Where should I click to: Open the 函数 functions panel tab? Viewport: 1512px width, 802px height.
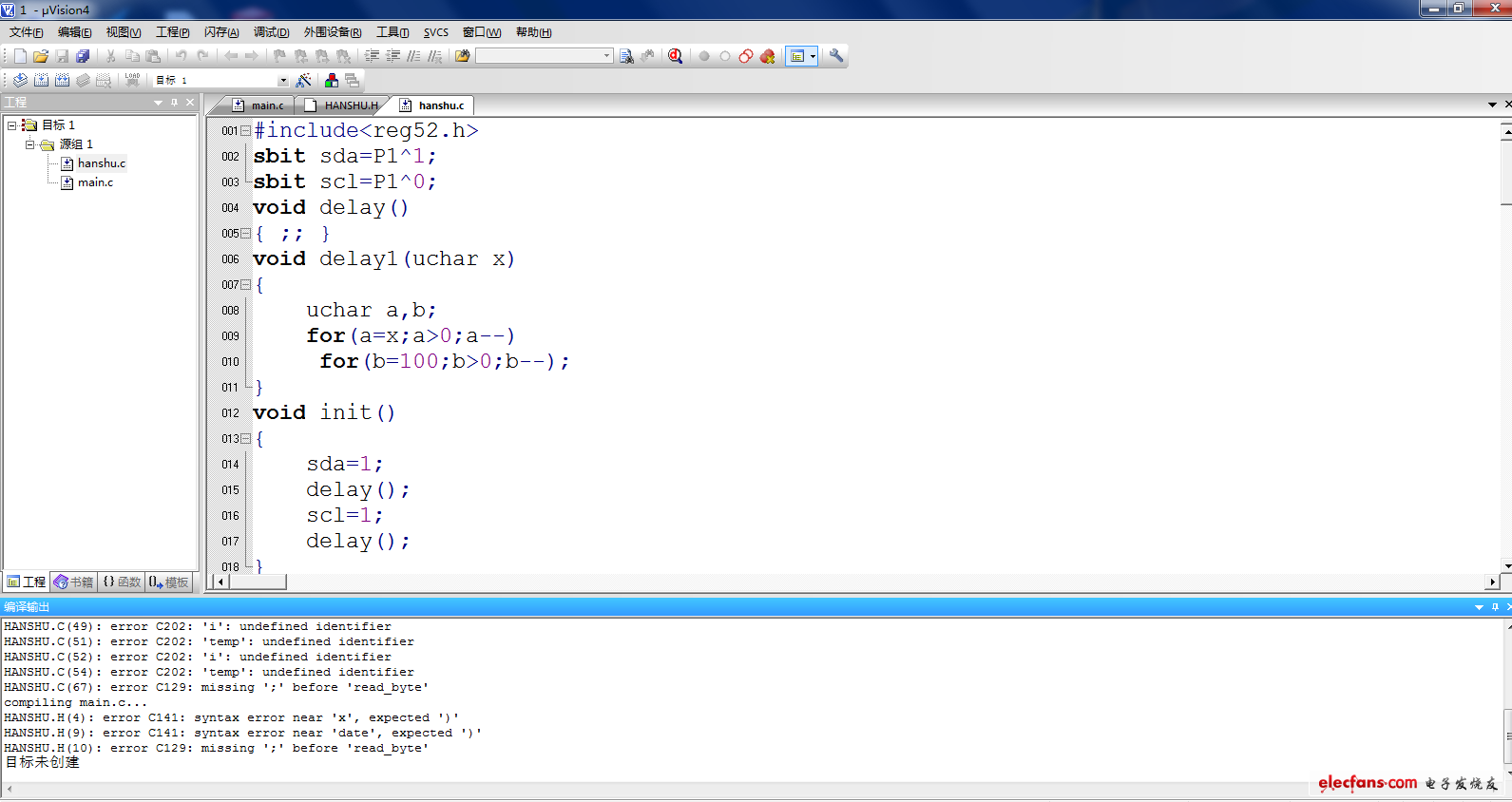pyautogui.click(x=122, y=582)
